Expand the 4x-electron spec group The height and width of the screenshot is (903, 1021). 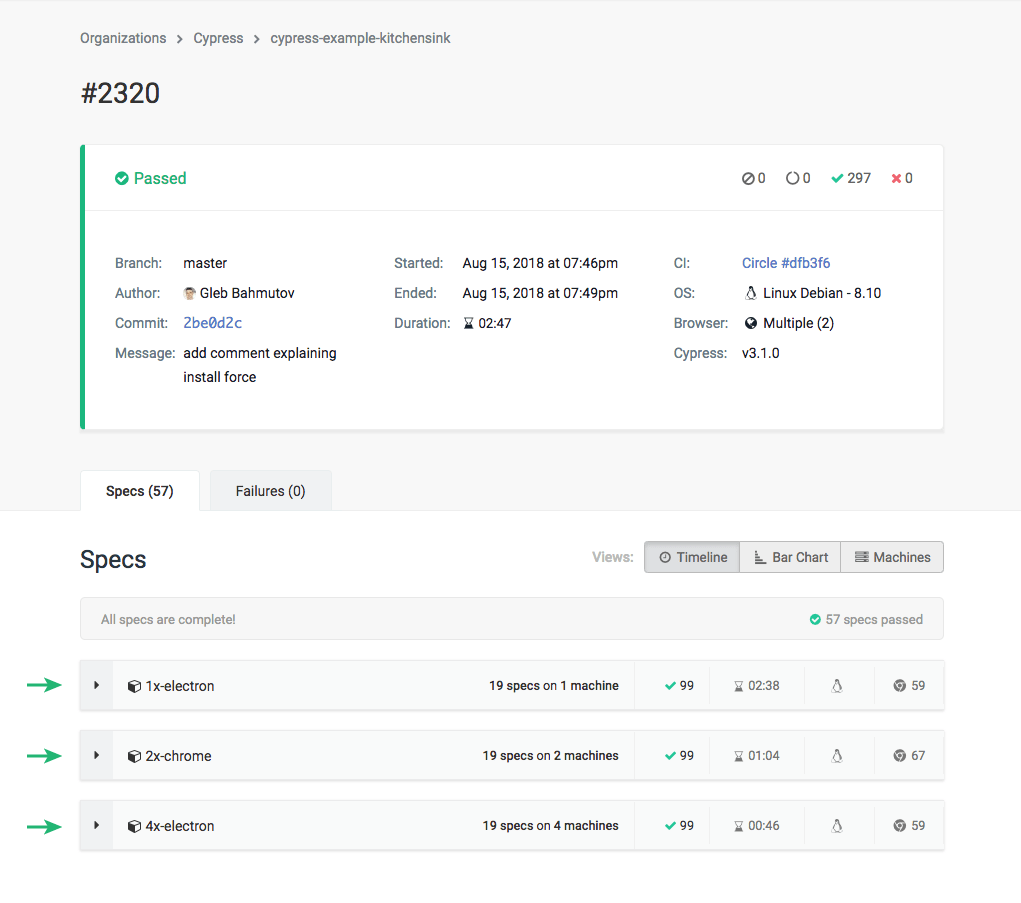(x=96, y=825)
